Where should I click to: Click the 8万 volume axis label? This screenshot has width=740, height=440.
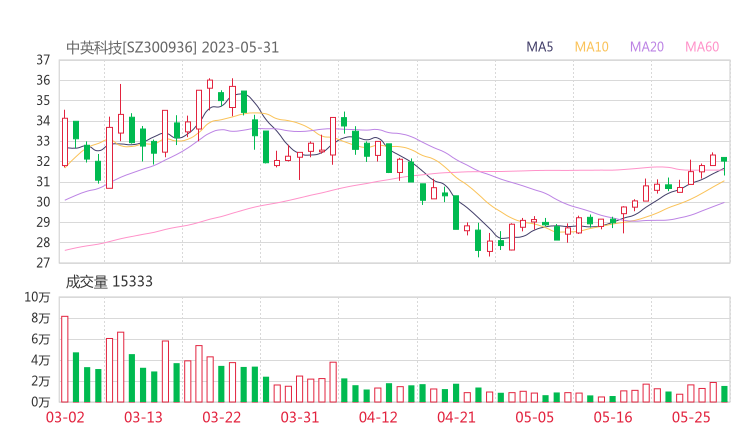[x=40, y=318]
